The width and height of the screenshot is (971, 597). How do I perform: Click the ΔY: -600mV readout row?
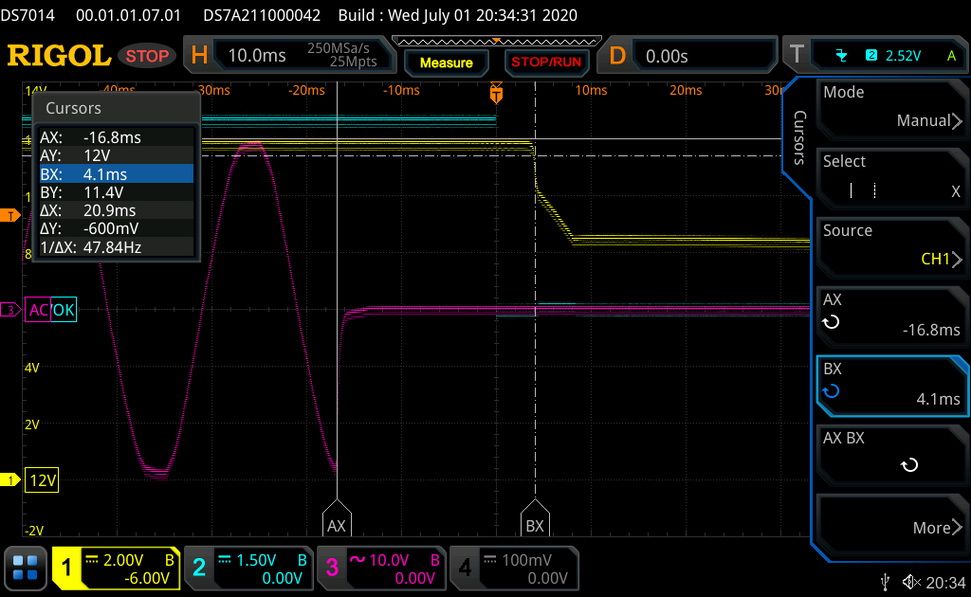(x=116, y=229)
